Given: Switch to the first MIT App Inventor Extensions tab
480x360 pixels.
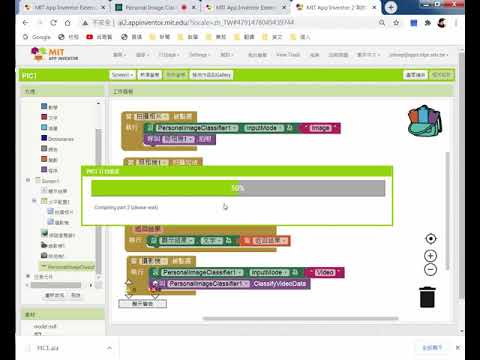Looking at the screenshot, I should tap(65, 7).
